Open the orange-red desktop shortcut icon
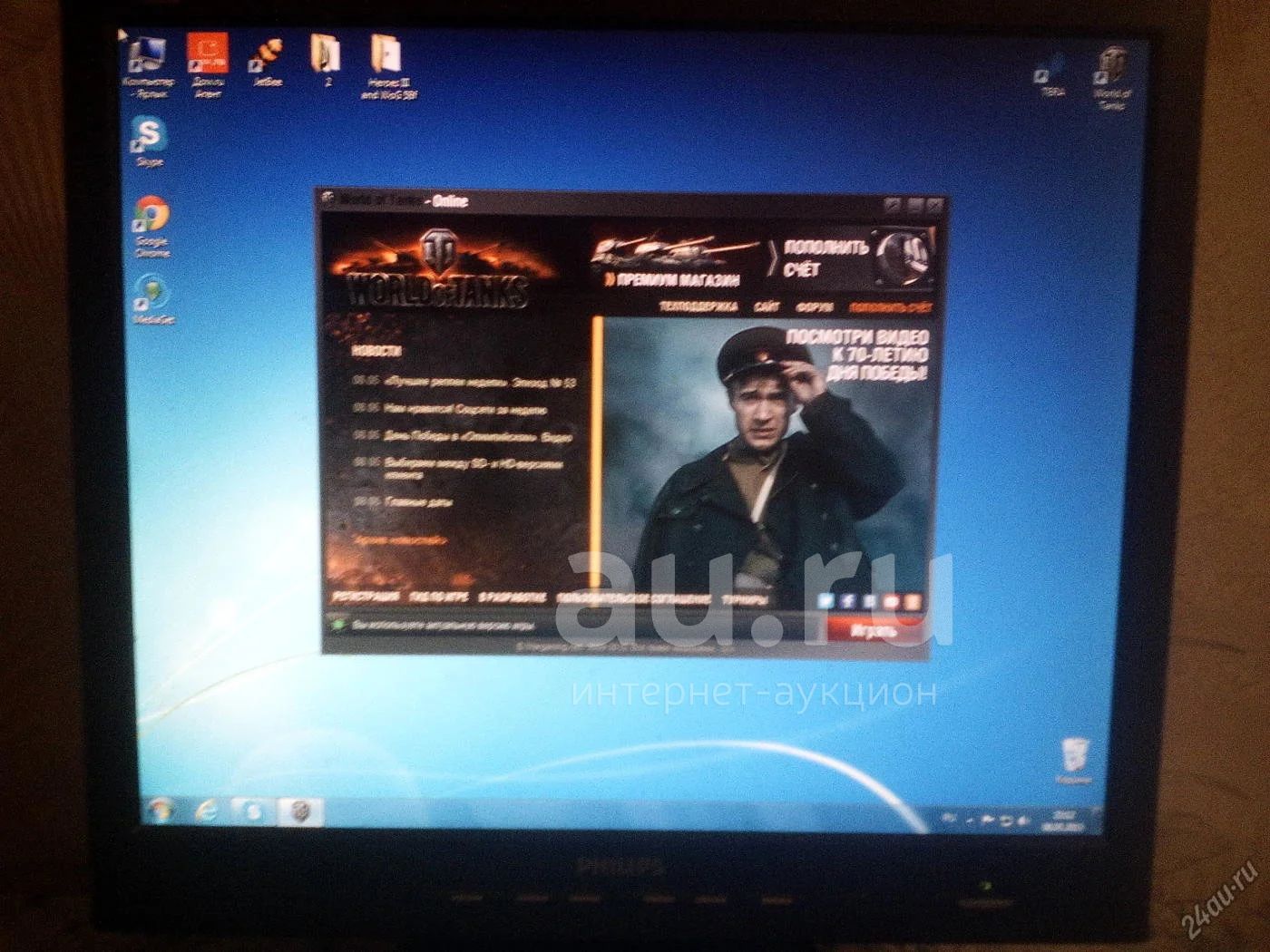This screenshot has height=952, width=1270. (208, 65)
